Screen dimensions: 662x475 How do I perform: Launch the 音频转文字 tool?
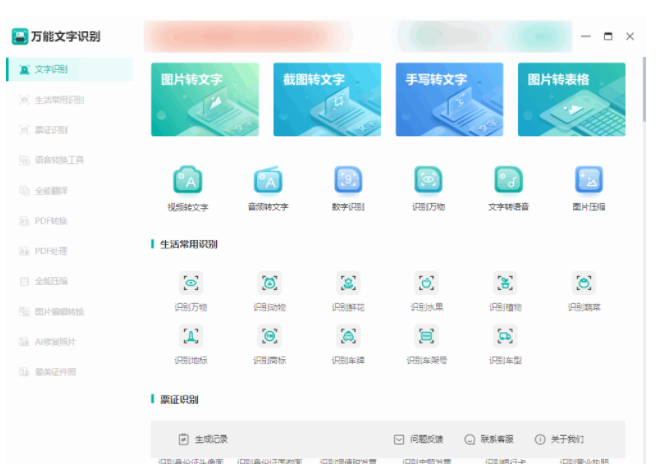pos(268,181)
